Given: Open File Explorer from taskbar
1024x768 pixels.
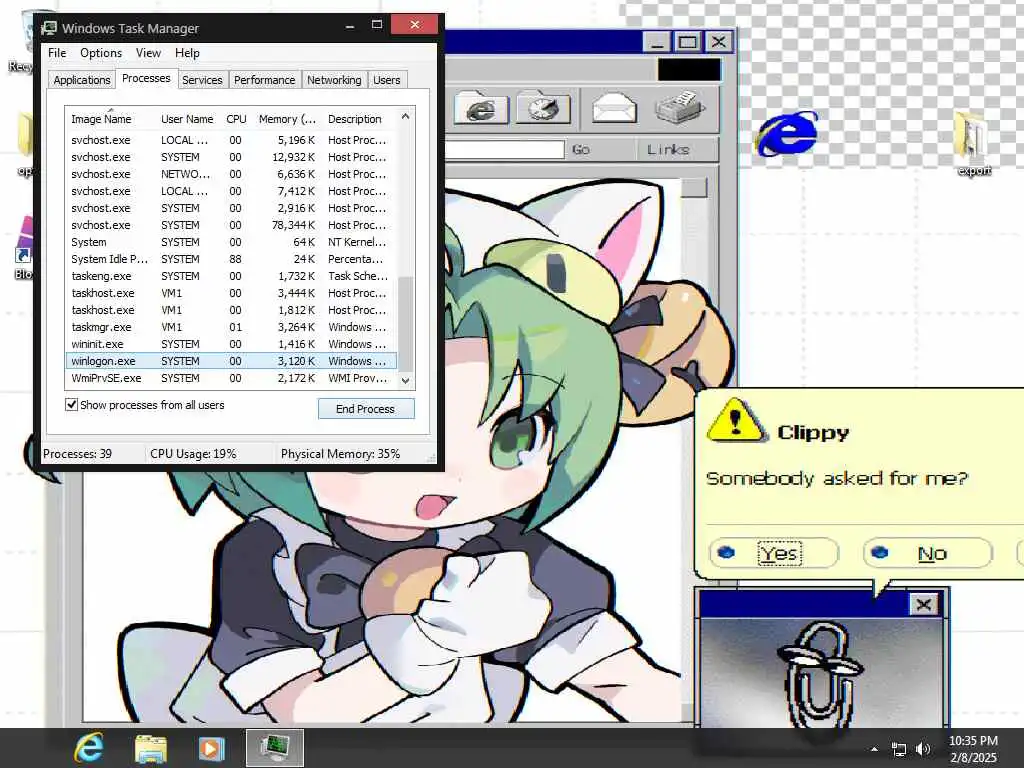Looking at the screenshot, I should (151, 748).
